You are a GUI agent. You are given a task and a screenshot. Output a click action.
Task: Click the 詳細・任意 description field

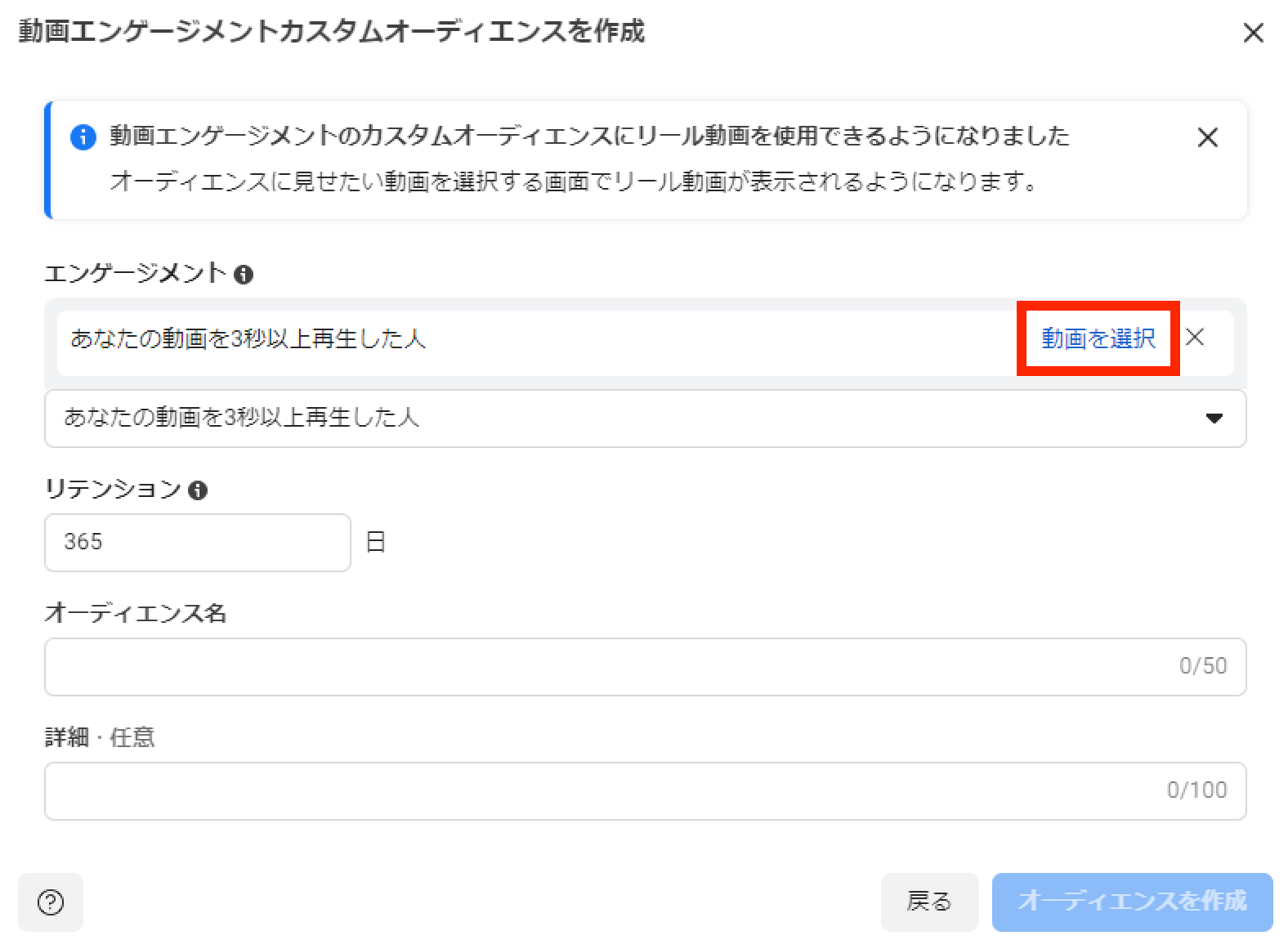point(597,790)
